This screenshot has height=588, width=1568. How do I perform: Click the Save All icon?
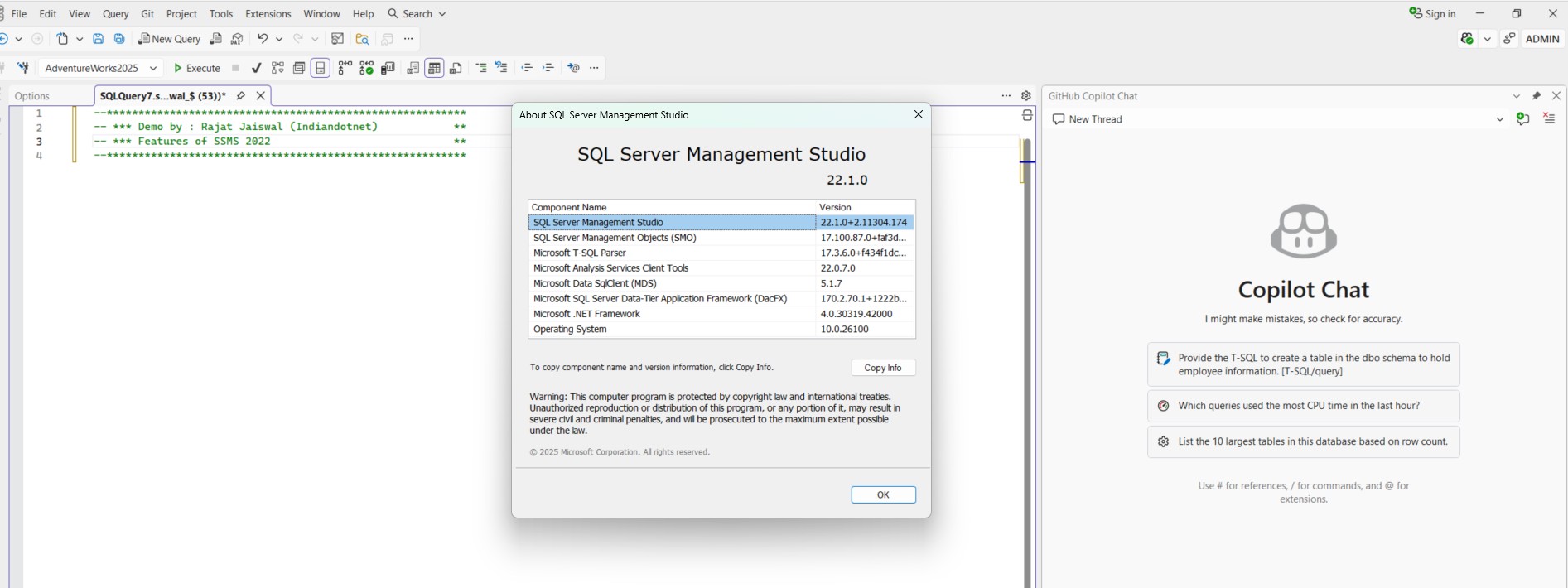tap(119, 39)
